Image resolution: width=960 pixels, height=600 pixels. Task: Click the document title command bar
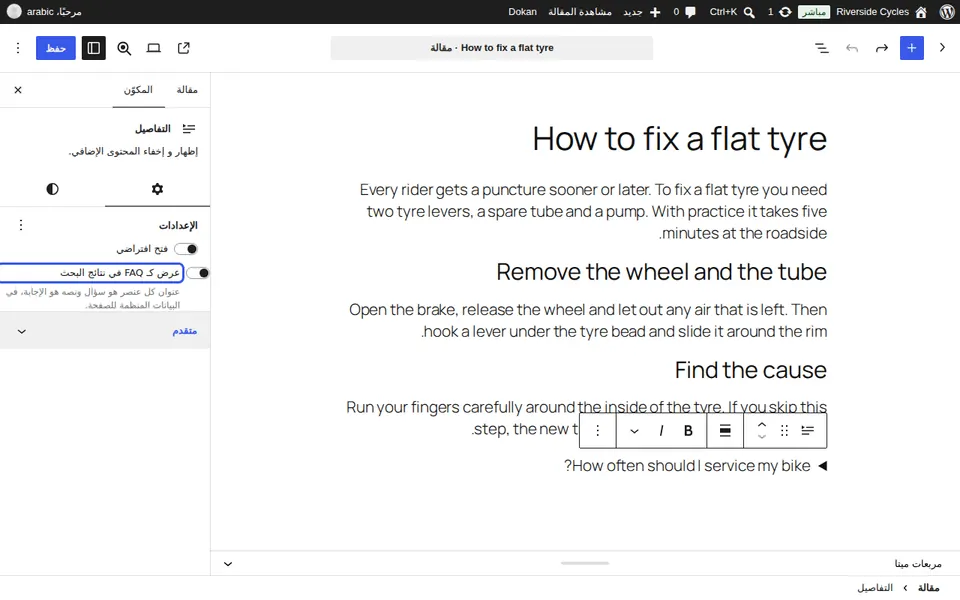pyautogui.click(x=492, y=48)
